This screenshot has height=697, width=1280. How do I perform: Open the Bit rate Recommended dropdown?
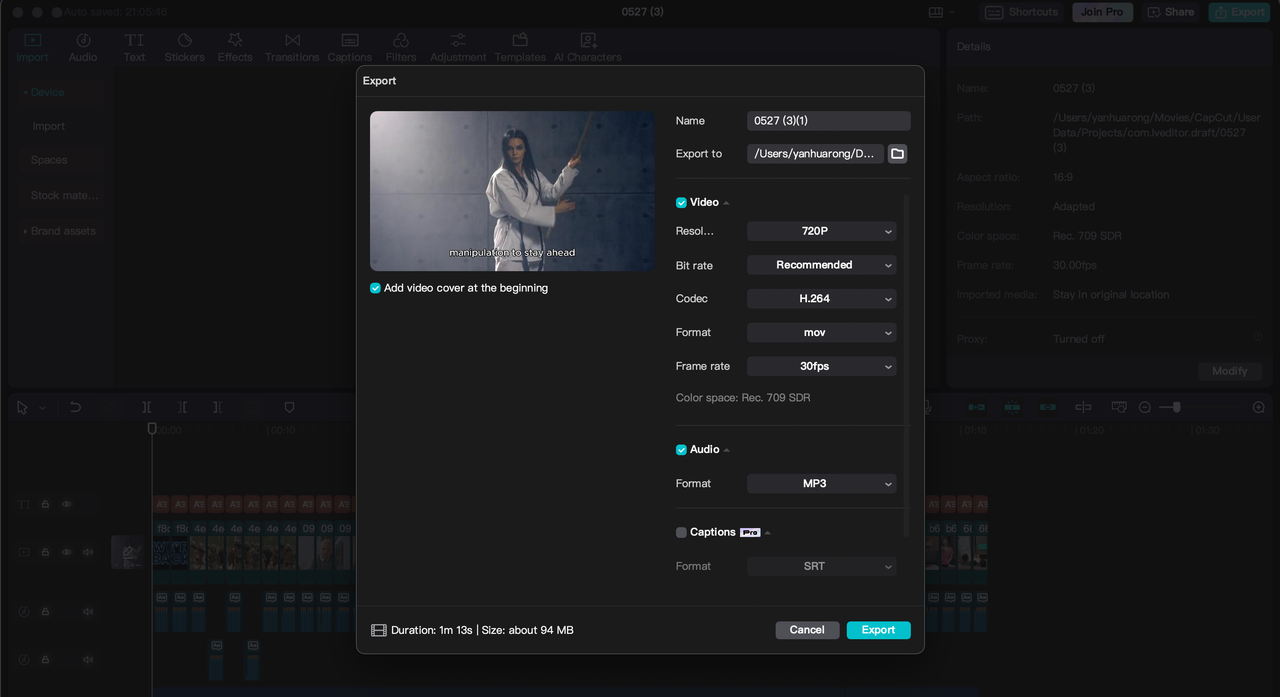tap(822, 265)
